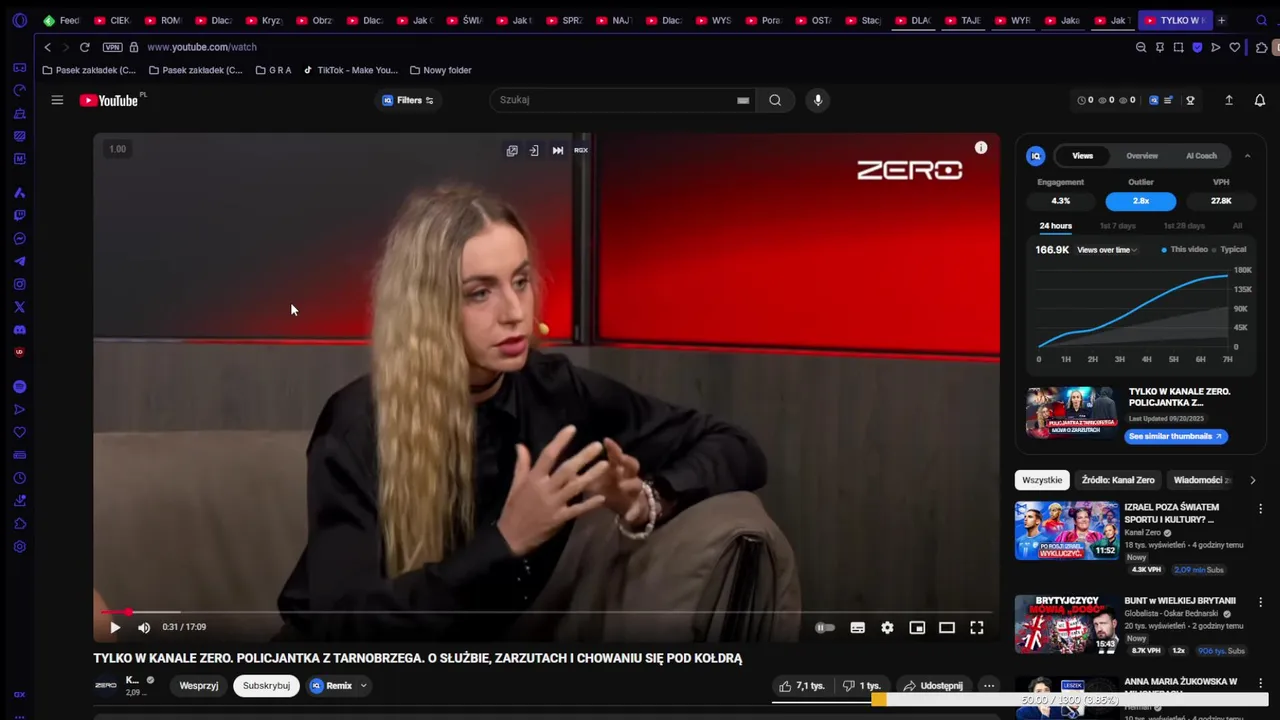The height and width of the screenshot is (720, 1280).
Task: Go back to previous page
Action: pyautogui.click(x=48, y=47)
